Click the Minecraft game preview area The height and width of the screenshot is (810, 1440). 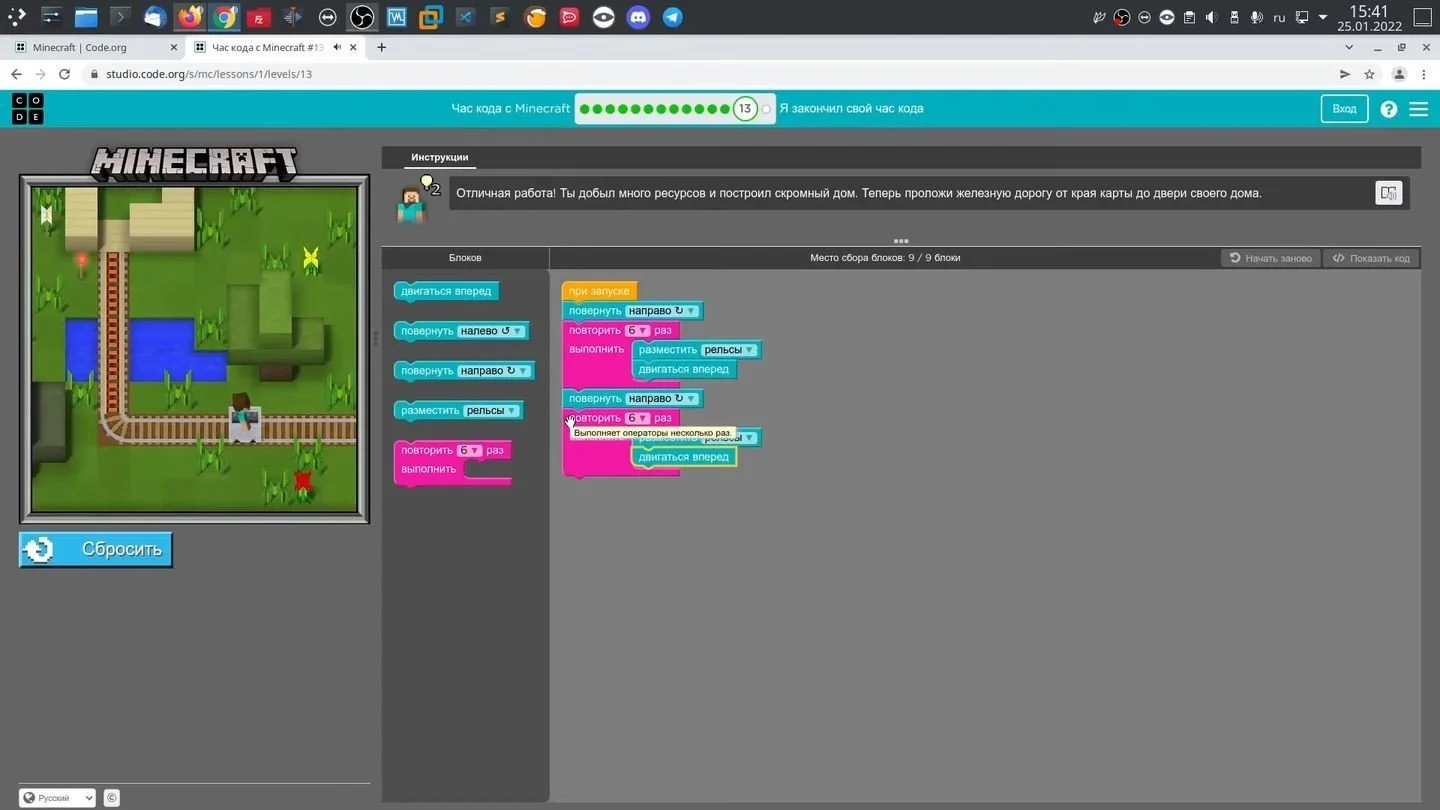point(195,349)
